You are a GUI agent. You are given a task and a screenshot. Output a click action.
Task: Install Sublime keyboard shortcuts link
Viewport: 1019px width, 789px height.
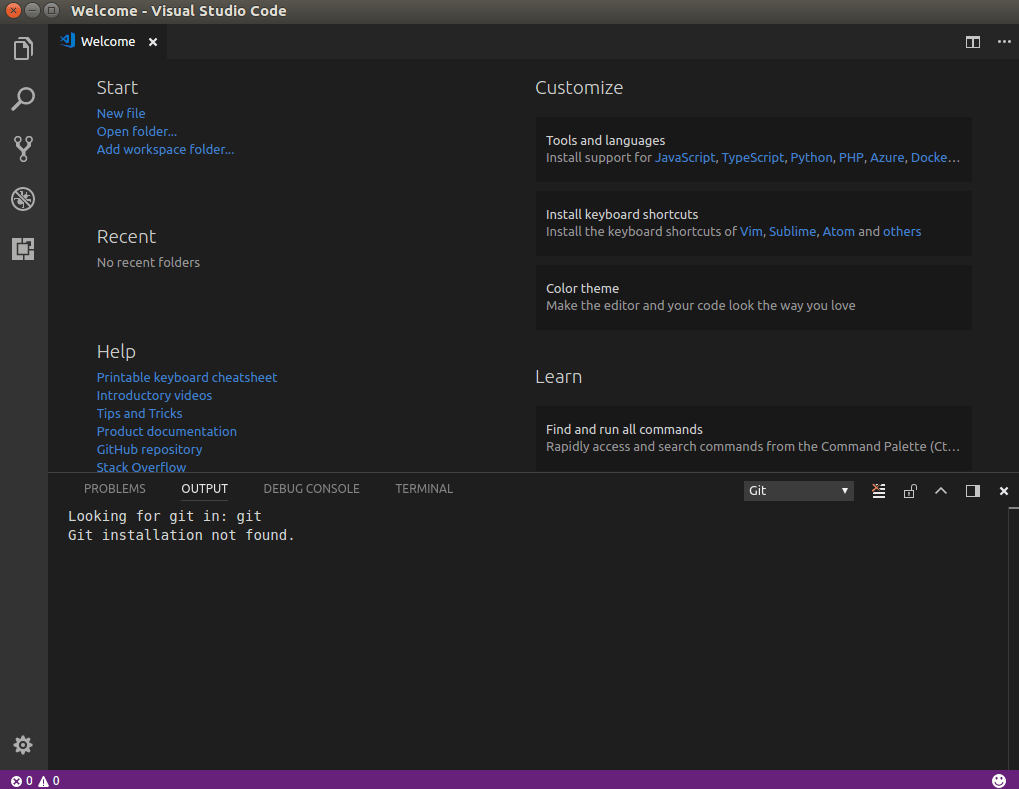(x=792, y=232)
